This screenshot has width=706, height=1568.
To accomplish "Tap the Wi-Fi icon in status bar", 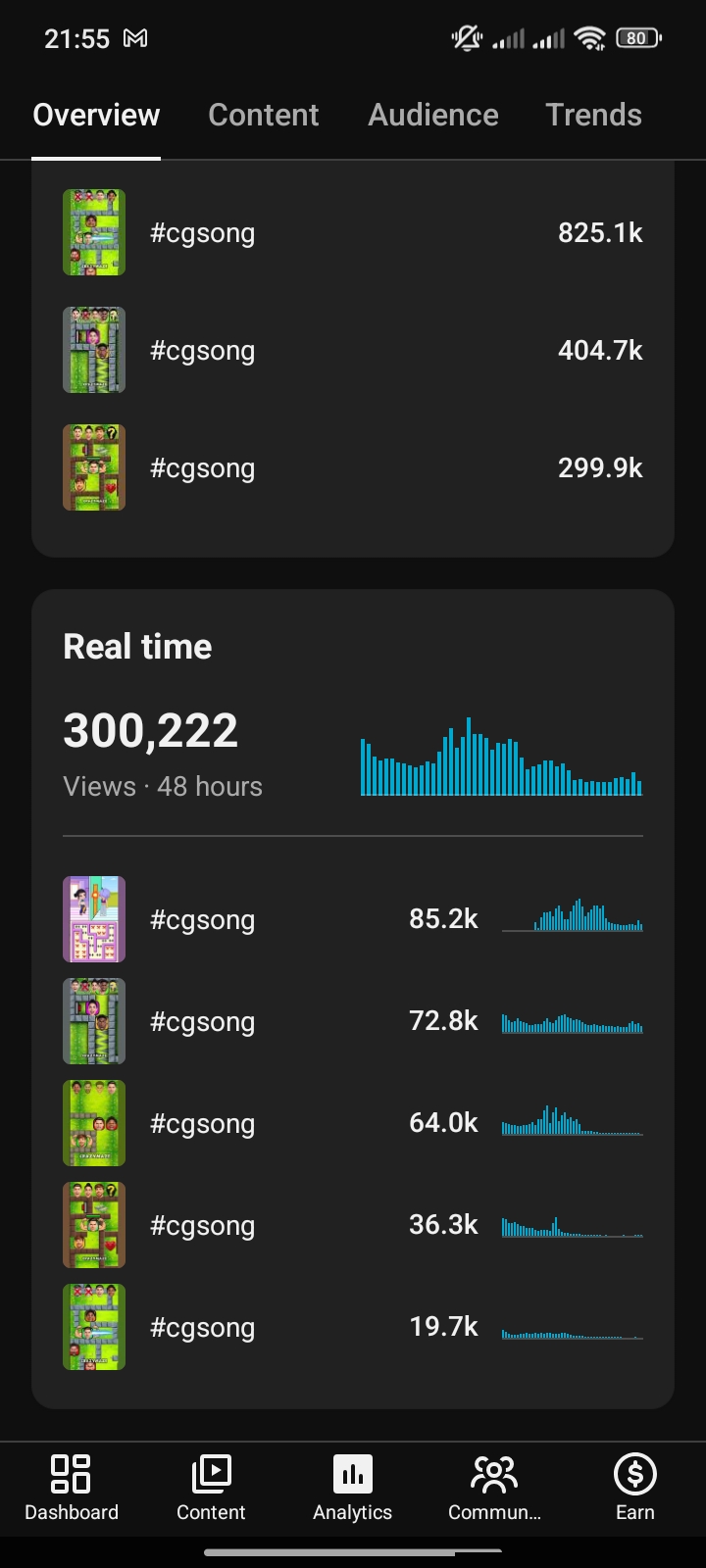I will click(589, 38).
